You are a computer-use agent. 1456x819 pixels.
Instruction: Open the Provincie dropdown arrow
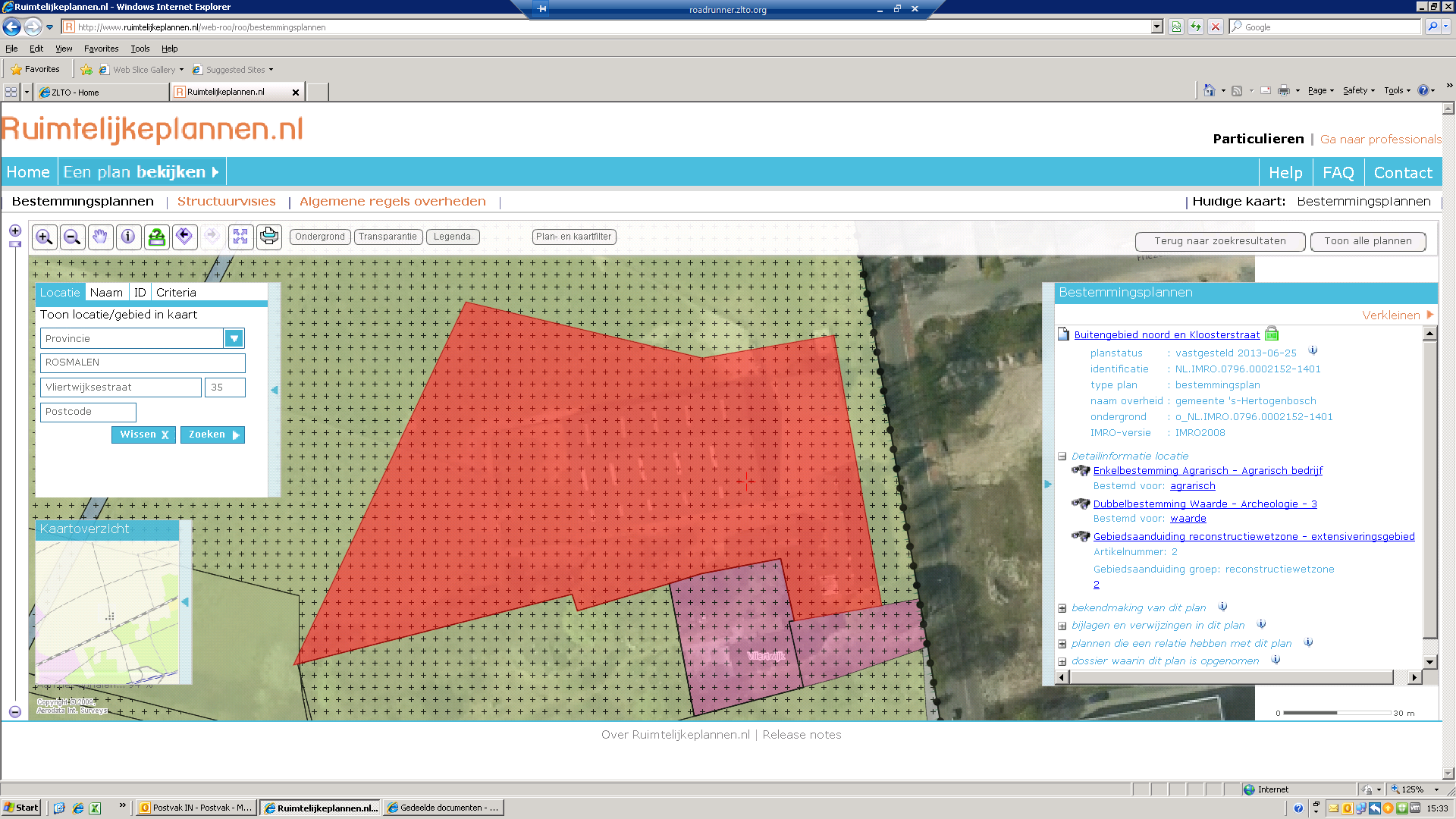pos(234,338)
